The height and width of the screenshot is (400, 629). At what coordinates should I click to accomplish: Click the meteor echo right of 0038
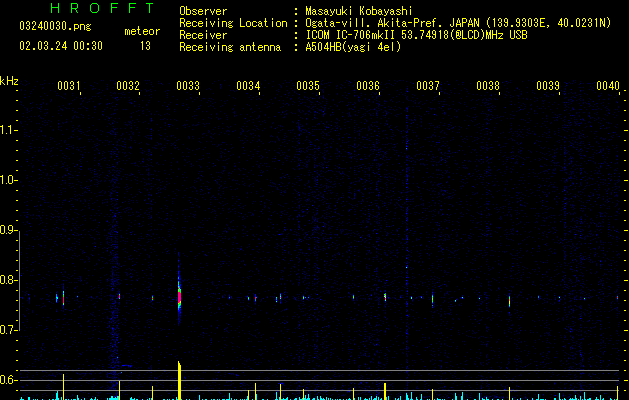509,301
